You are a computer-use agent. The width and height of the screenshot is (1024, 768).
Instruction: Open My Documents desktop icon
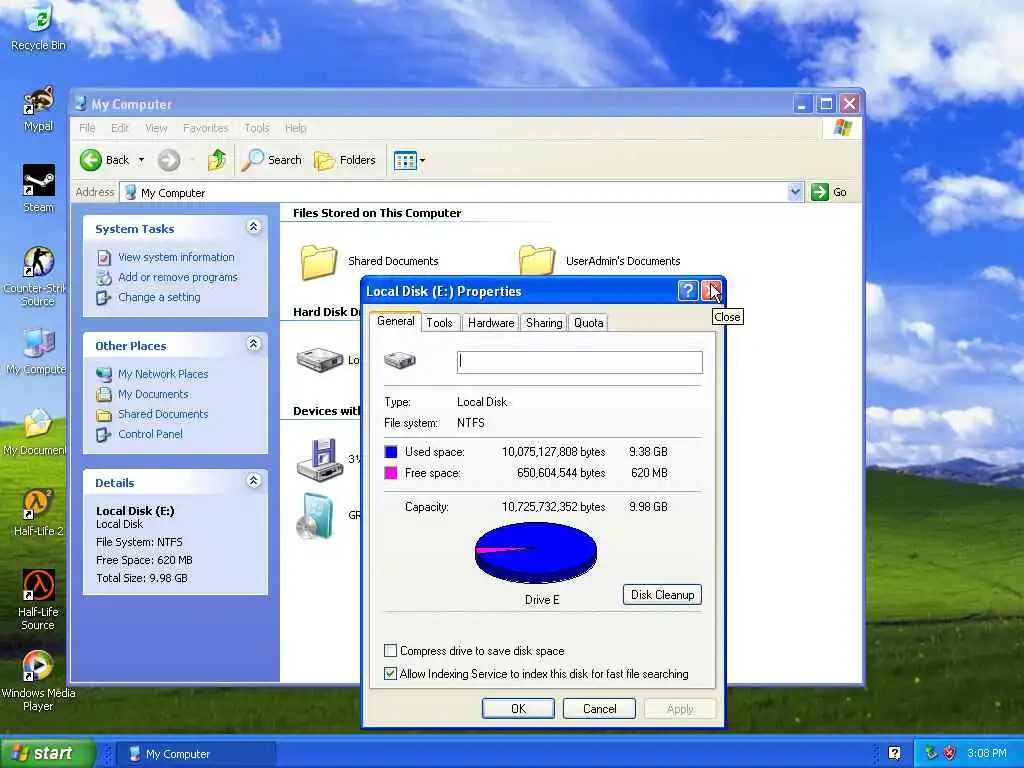tap(36, 432)
